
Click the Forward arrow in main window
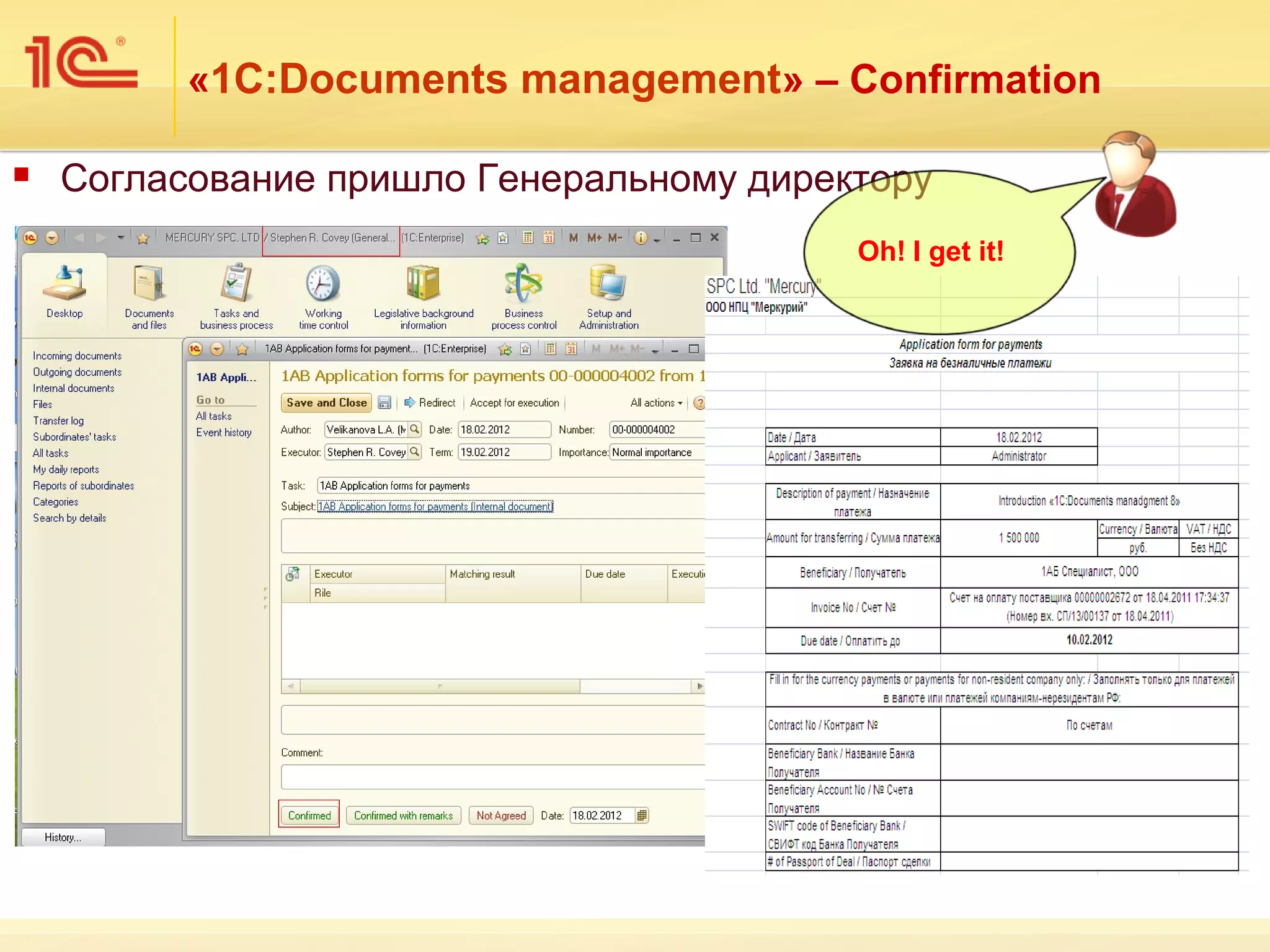(x=100, y=237)
